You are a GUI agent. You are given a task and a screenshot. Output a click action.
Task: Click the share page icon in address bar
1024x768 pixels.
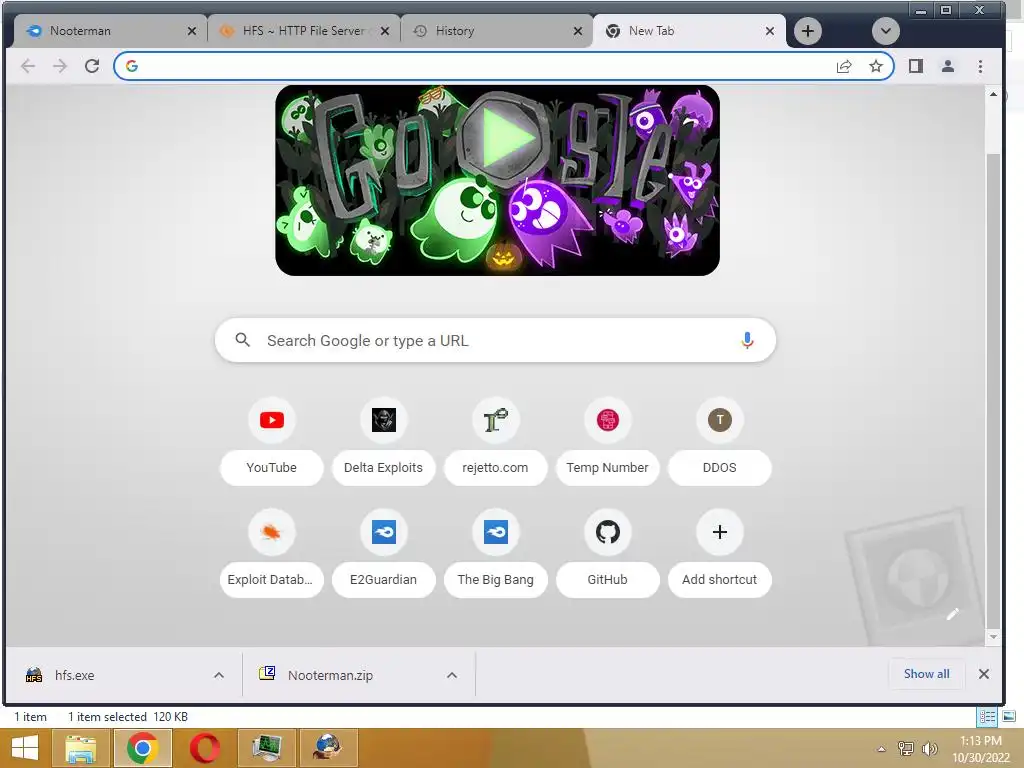point(844,66)
